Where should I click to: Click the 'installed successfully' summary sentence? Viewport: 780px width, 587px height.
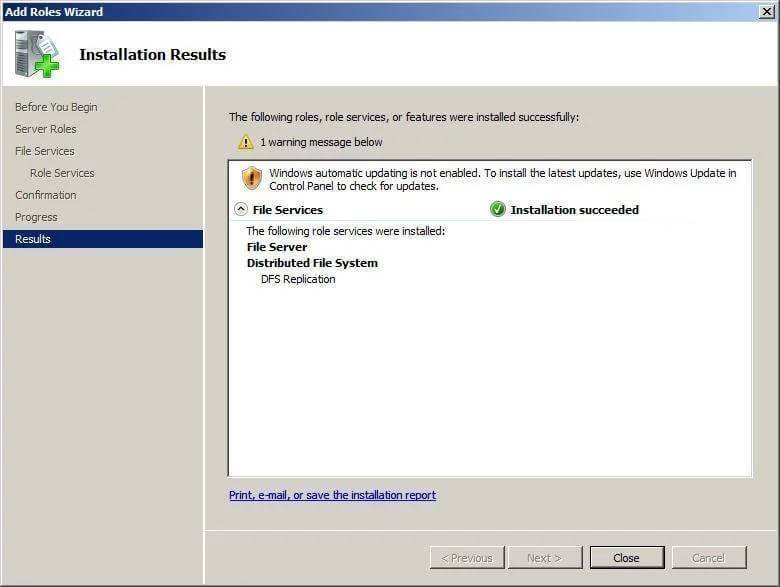pos(404,117)
